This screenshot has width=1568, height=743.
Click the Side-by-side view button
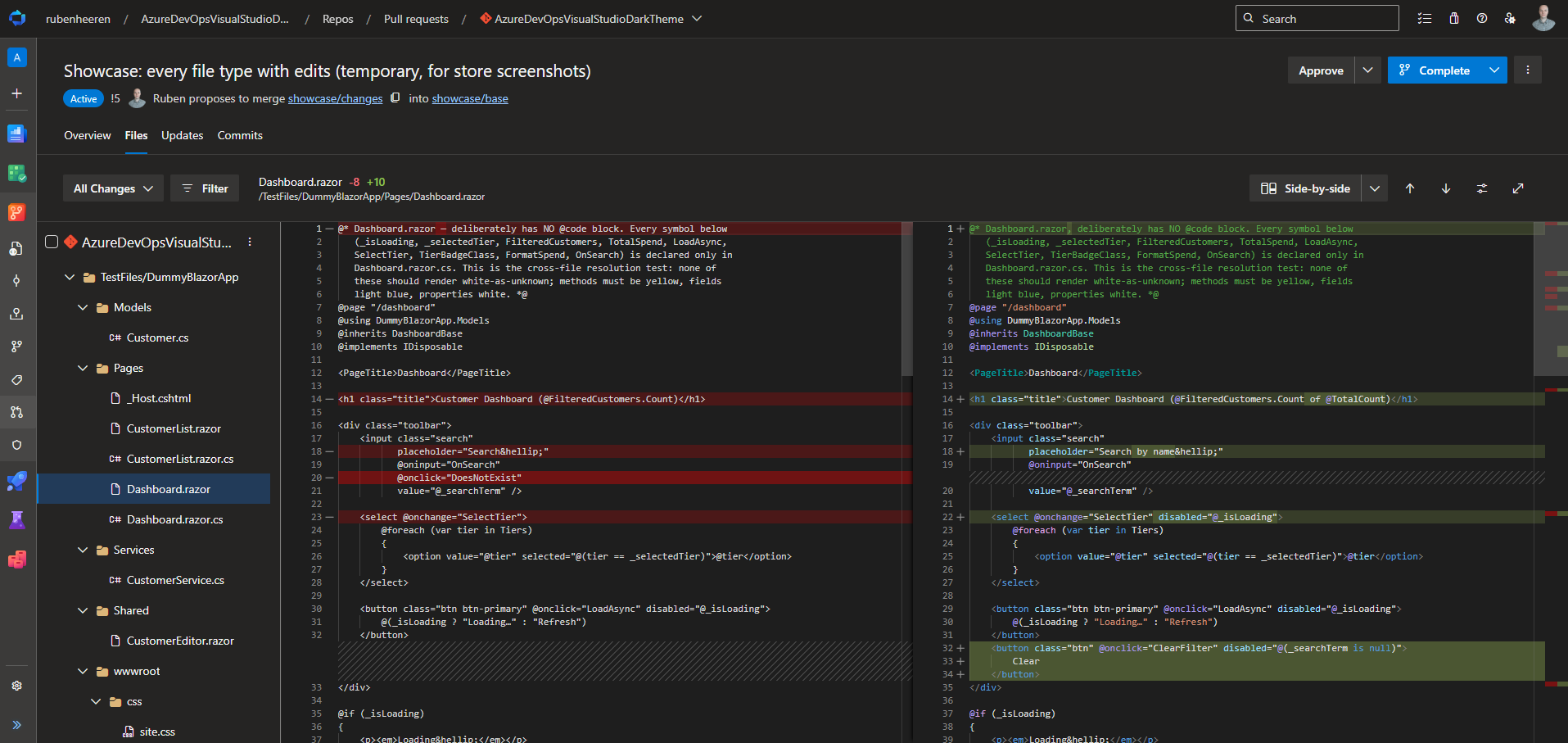click(1305, 188)
